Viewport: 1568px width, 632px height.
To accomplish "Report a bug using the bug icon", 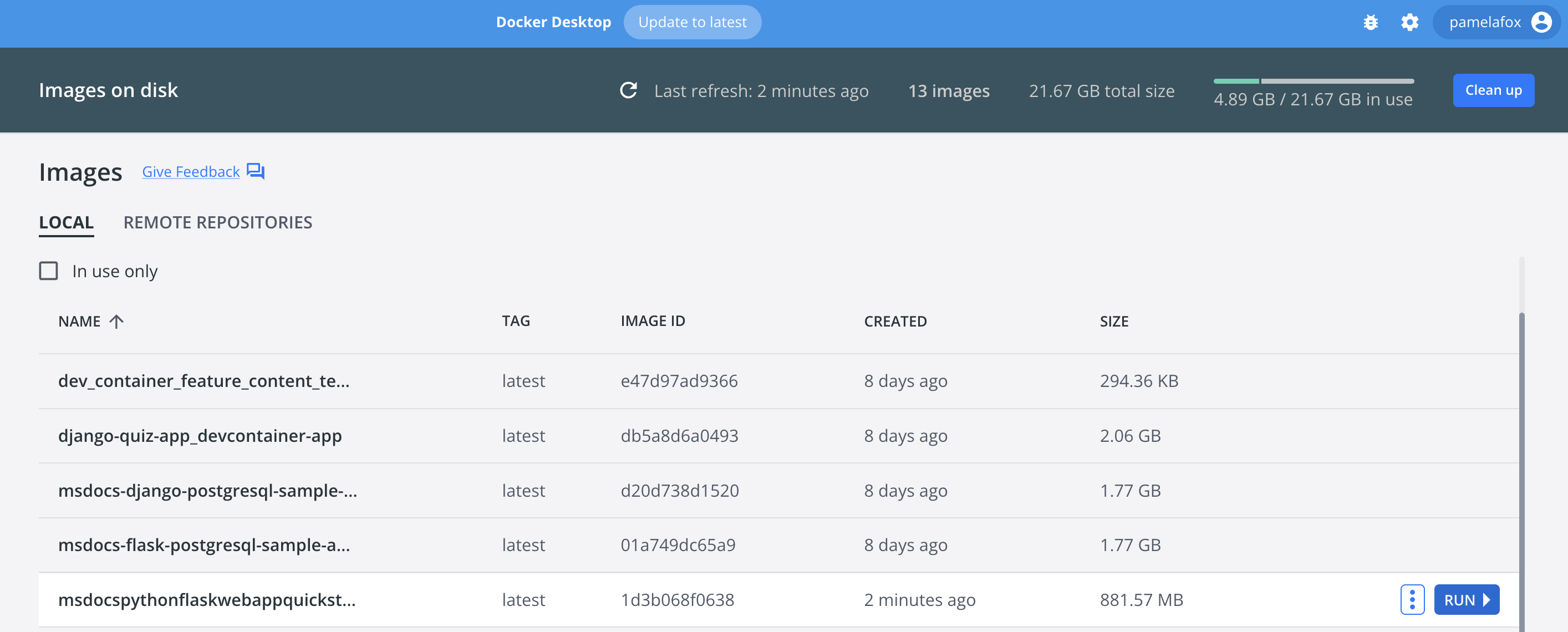I will [1371, 22].
